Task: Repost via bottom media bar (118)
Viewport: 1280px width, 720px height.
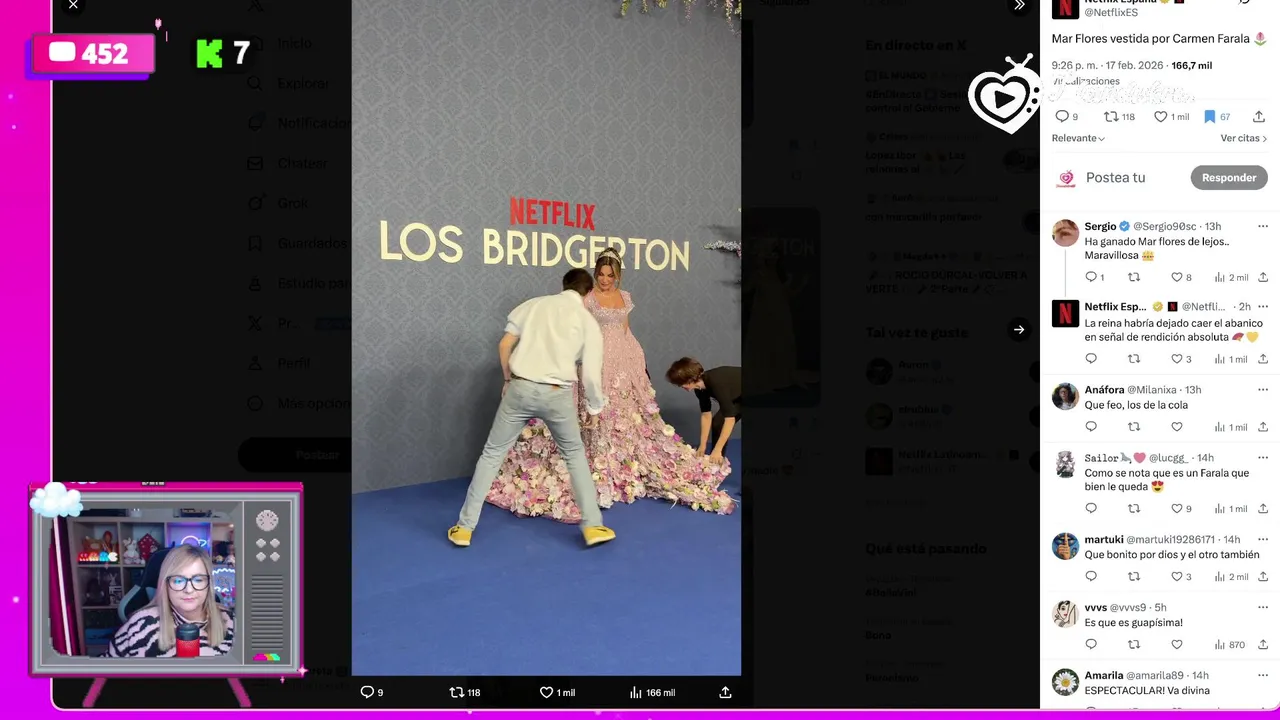Action: click(465, 692)
